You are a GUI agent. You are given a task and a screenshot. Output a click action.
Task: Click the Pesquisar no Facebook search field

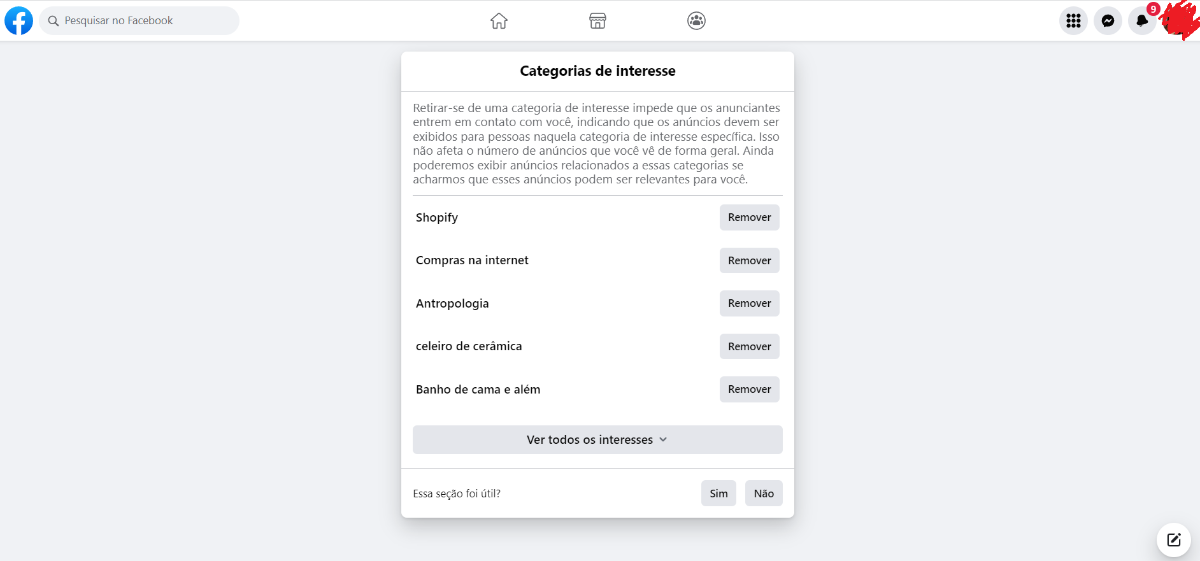tap(139, 20)
